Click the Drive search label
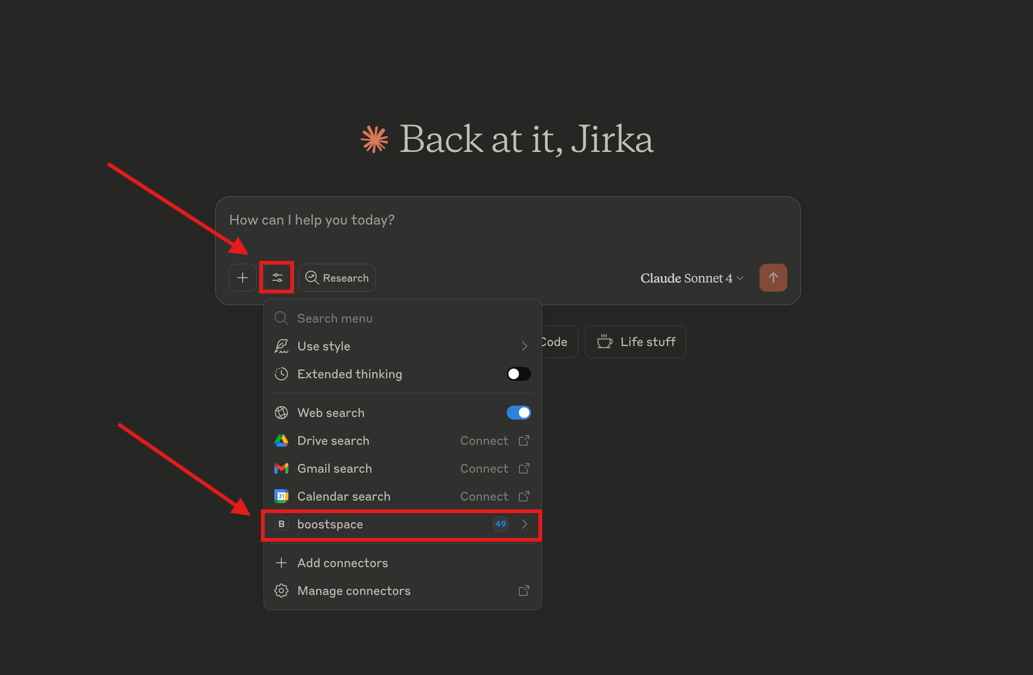The width and height of the screenshot is (1033, 675). [333, 441]
